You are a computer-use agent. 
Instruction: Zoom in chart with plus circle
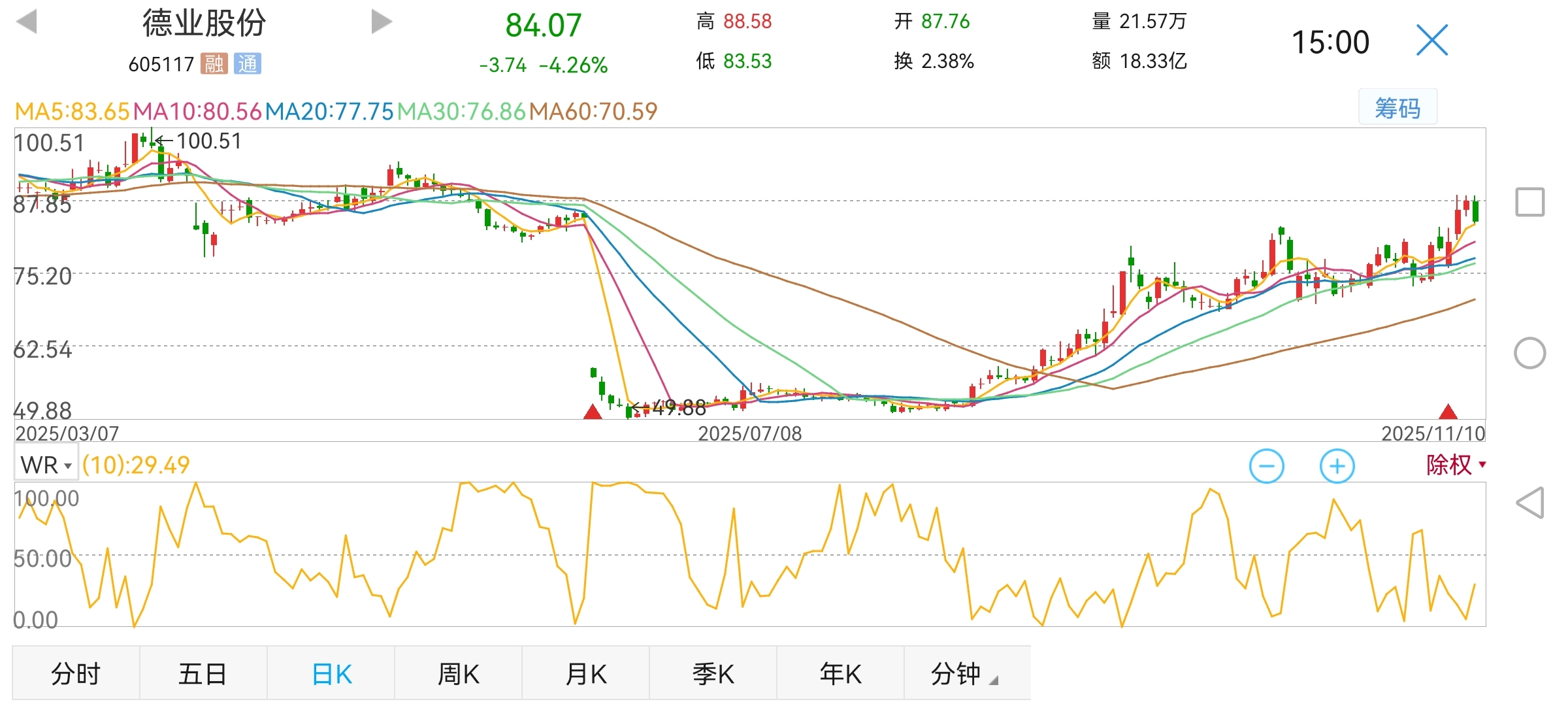click(x=1337, y=466)
